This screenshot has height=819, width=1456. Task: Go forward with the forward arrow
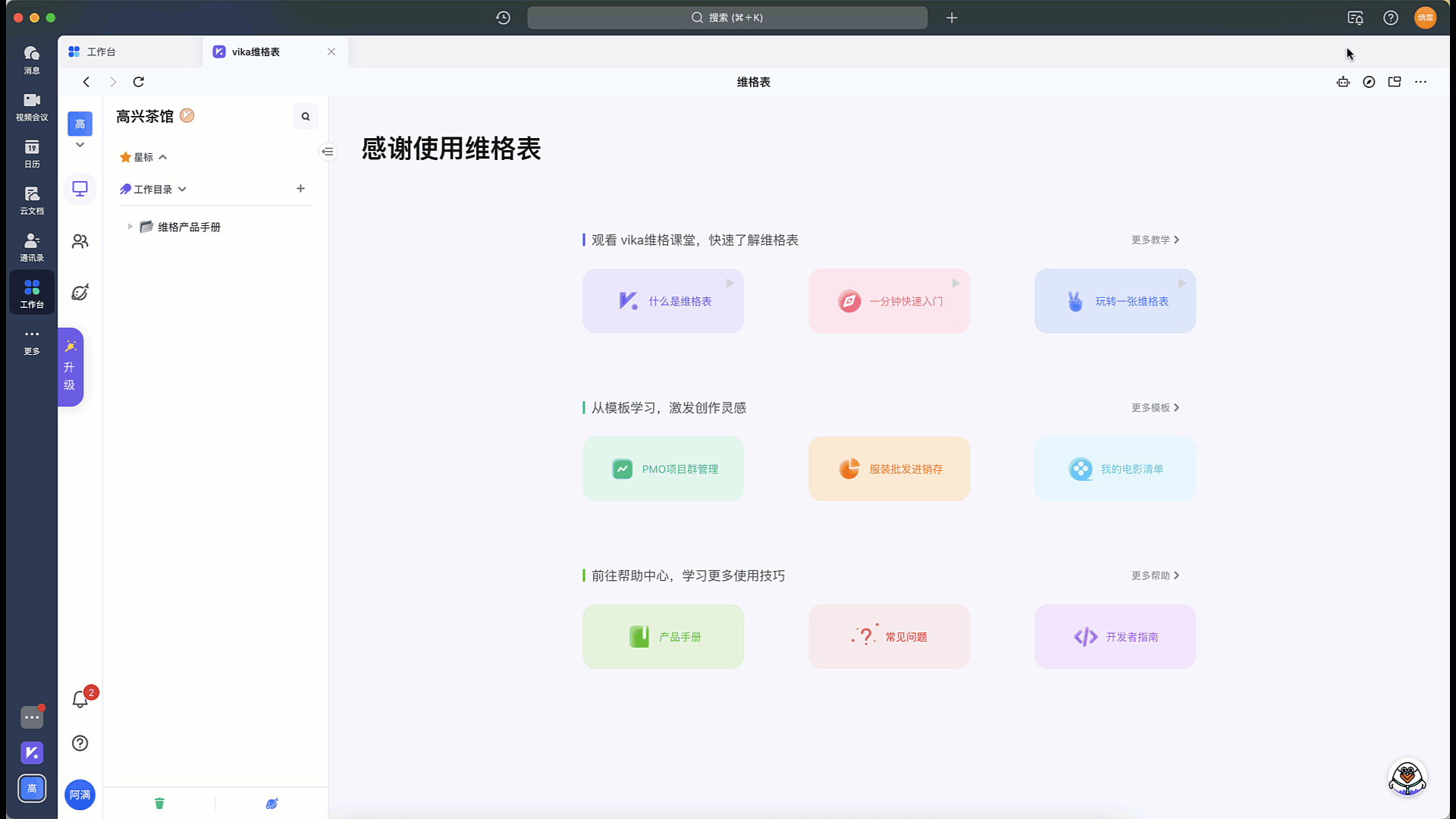pos(113,82)
